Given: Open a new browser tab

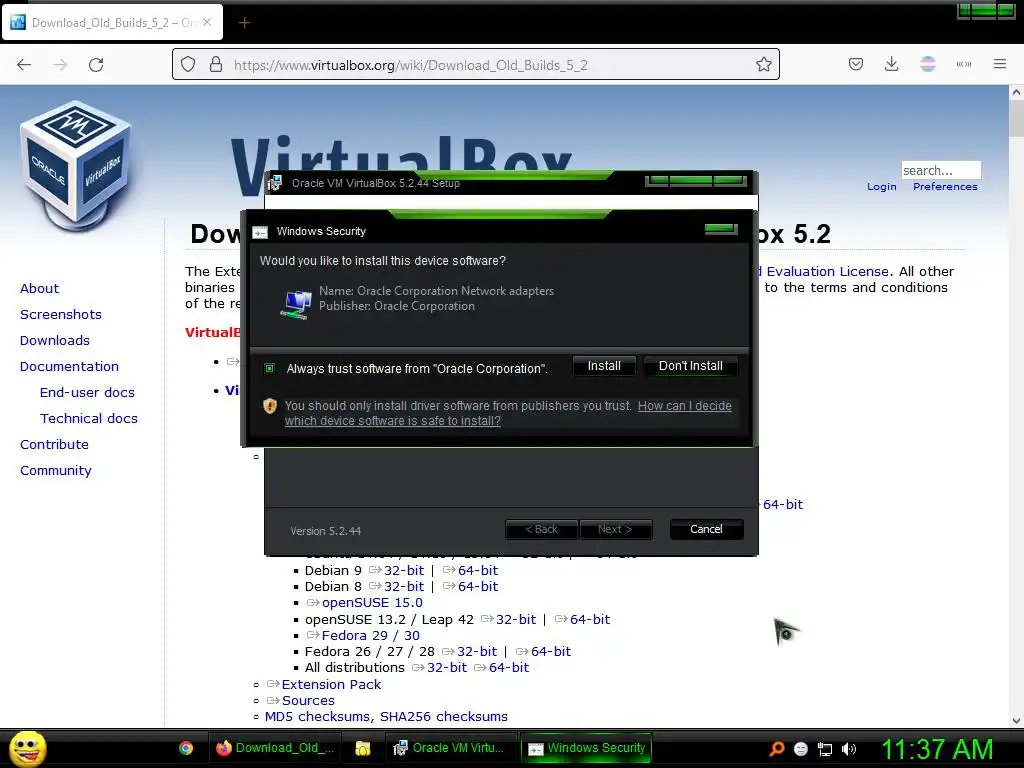Looking at the screenshot, I should point(244,23).
